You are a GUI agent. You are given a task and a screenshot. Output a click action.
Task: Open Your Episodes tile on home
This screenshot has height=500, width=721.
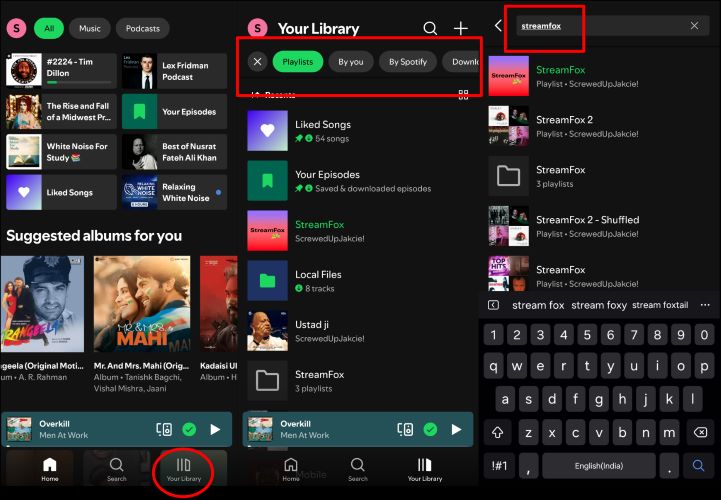point(174,111)
